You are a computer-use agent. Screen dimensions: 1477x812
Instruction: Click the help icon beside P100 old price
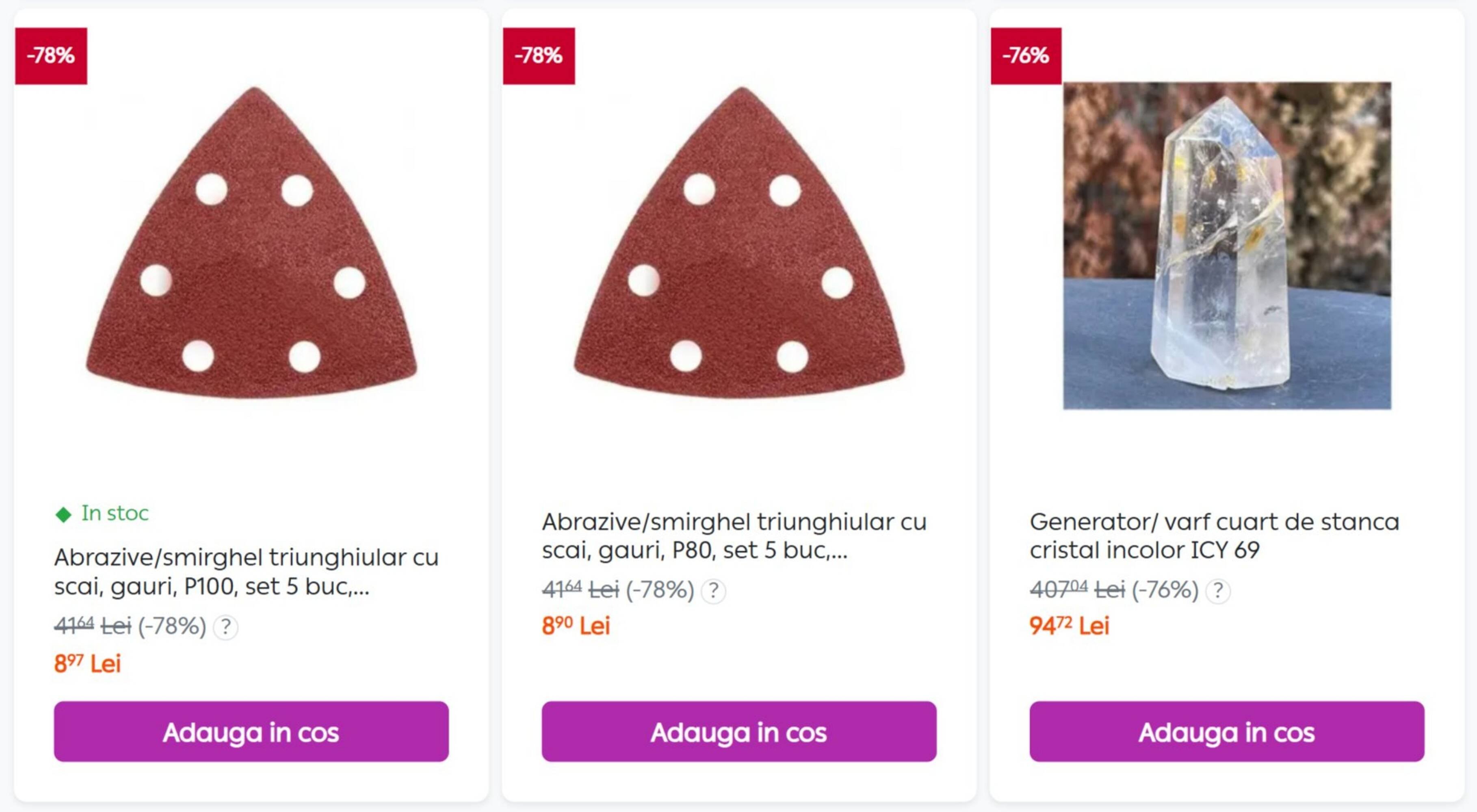pyautogui.click(x=225, y=627)
